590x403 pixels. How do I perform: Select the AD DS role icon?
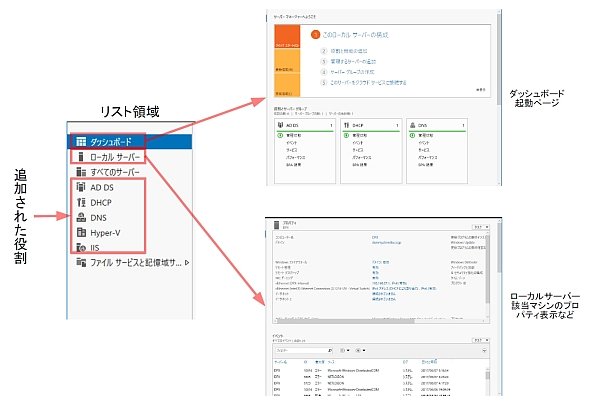pyautogui.click(x=81, y=187)
